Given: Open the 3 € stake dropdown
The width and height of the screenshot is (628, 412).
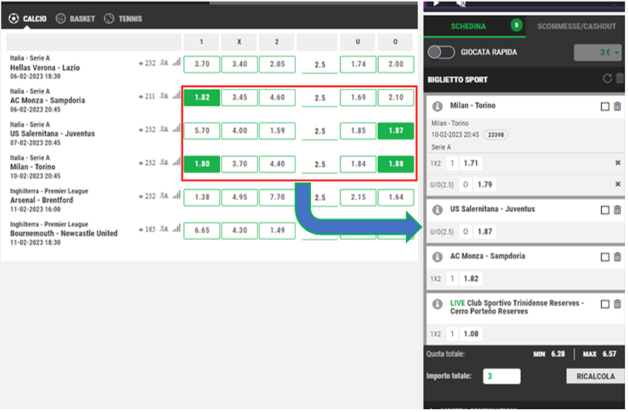Looking at the screenshot, I should [x=594, y=53].
